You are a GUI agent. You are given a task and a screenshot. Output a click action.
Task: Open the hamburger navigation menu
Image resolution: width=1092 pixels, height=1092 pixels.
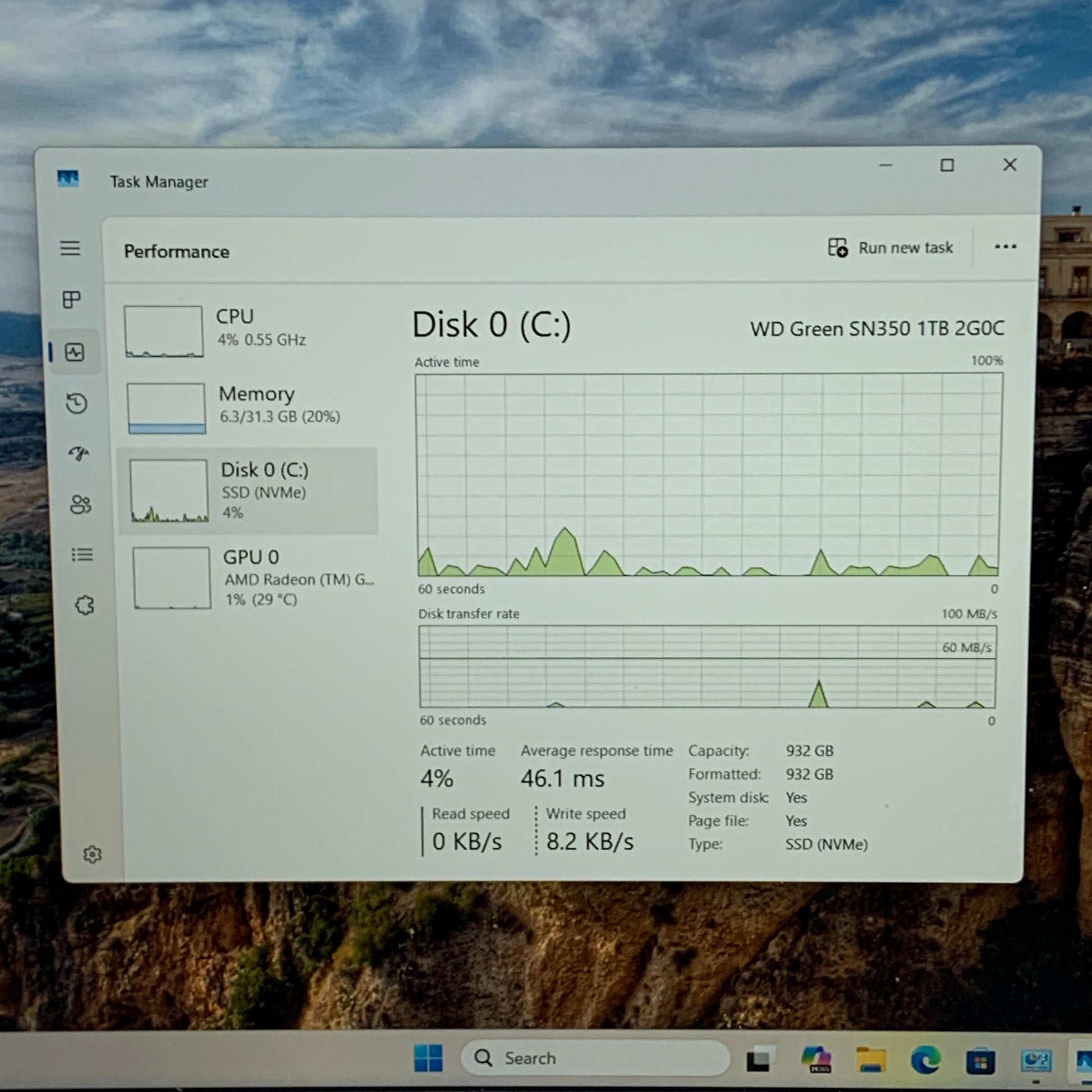point(70,247)
